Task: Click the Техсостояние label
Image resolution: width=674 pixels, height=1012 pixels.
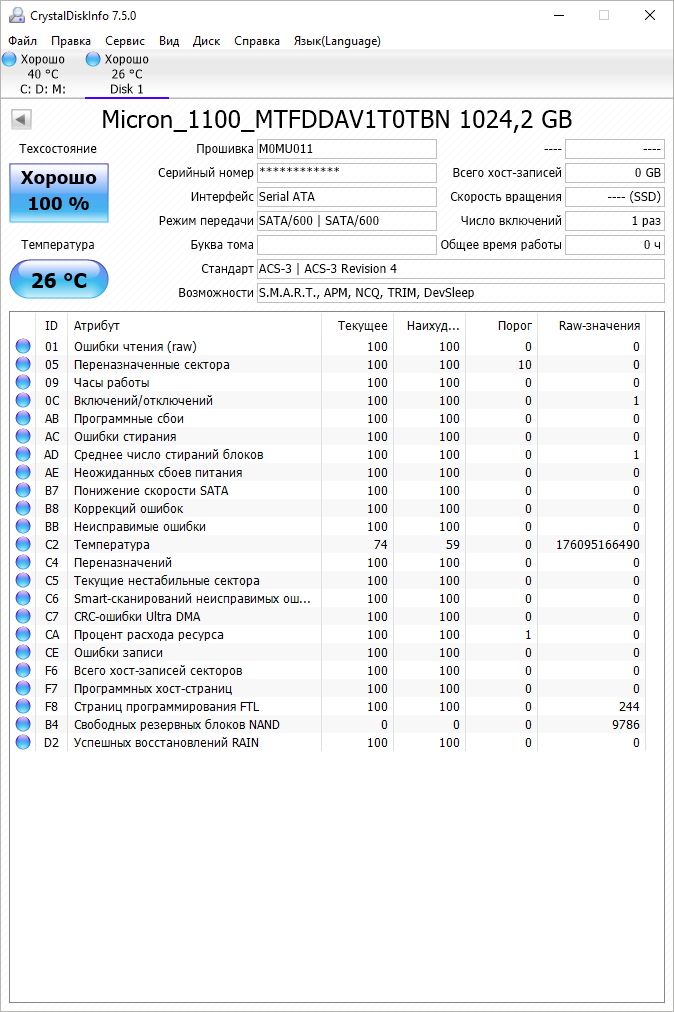Action: [58, 149]
